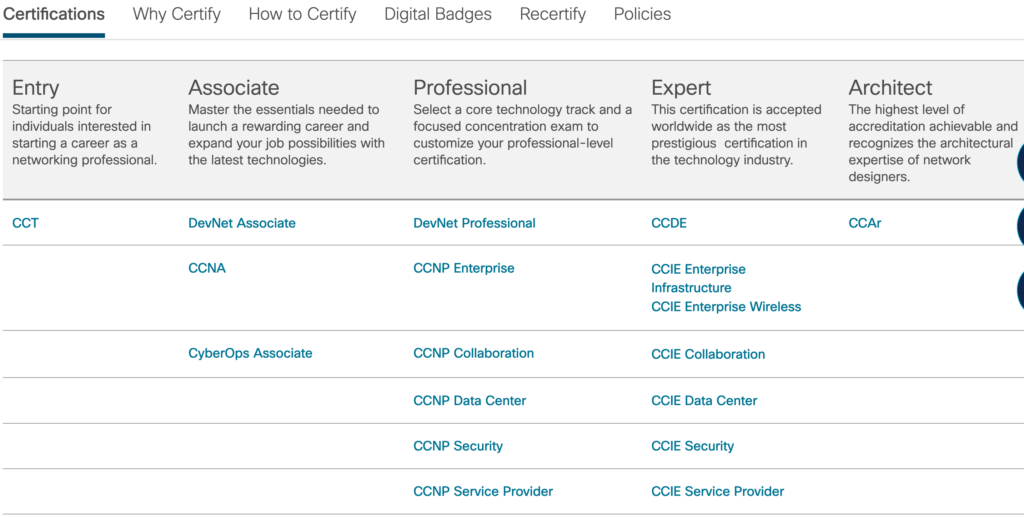1024x518 pixels.
Task: Open the DevNet Associate link
Action: (x=242, y=223)
